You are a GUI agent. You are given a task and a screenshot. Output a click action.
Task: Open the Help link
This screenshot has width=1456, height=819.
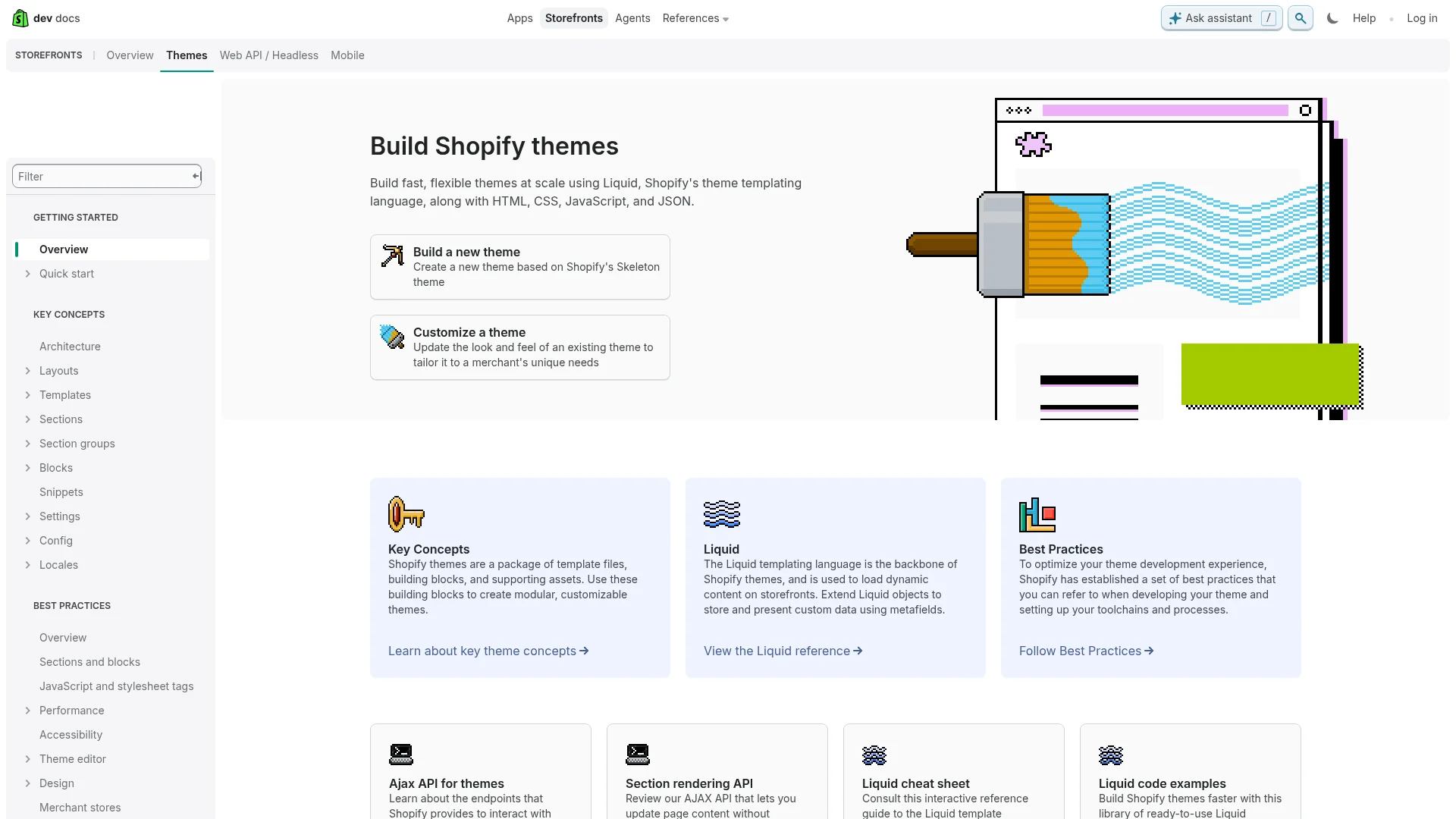(1364, 18)
